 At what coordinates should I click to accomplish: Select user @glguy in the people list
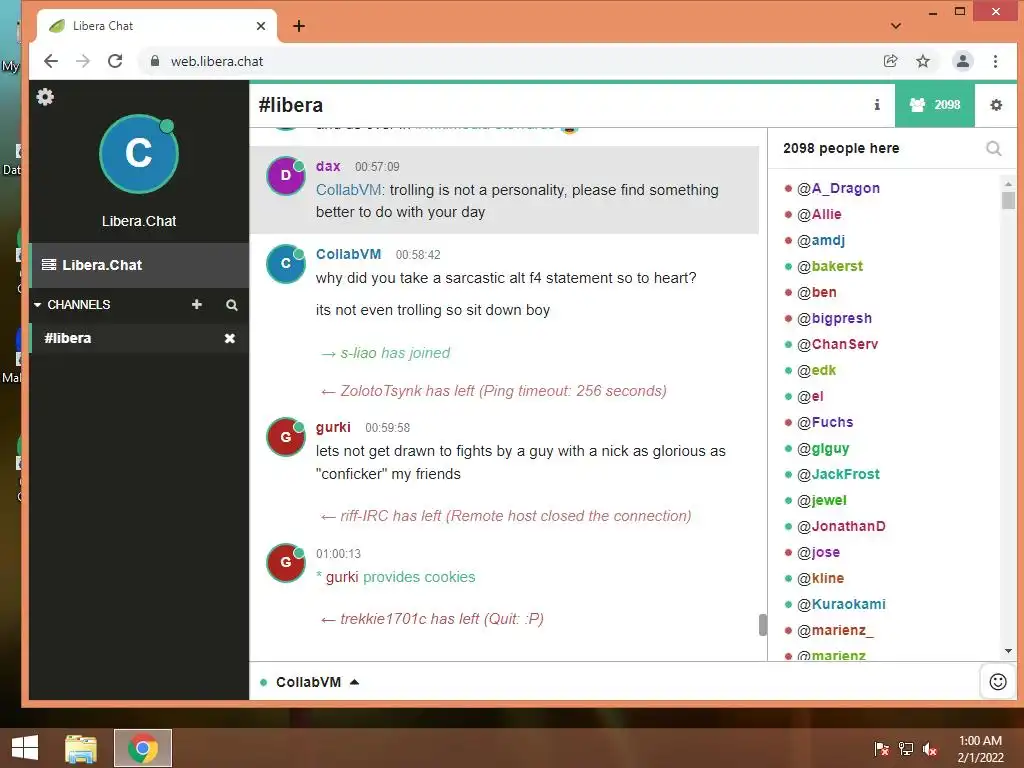[x=823, y=448]
